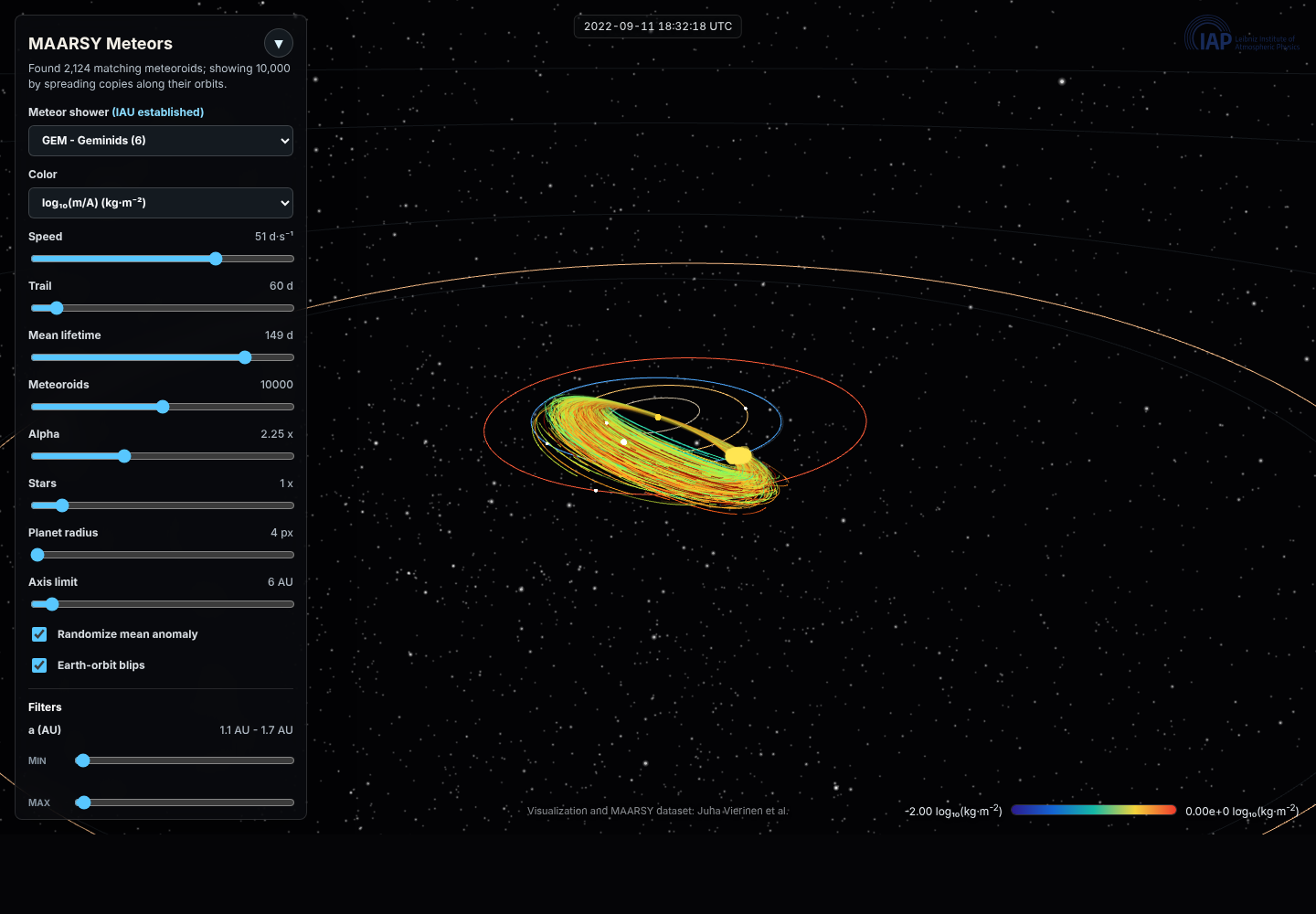The height and width of the screenshot is (914, 1316).
Task: Click the Randomize mean anomaly label
Action: point(128,634)
